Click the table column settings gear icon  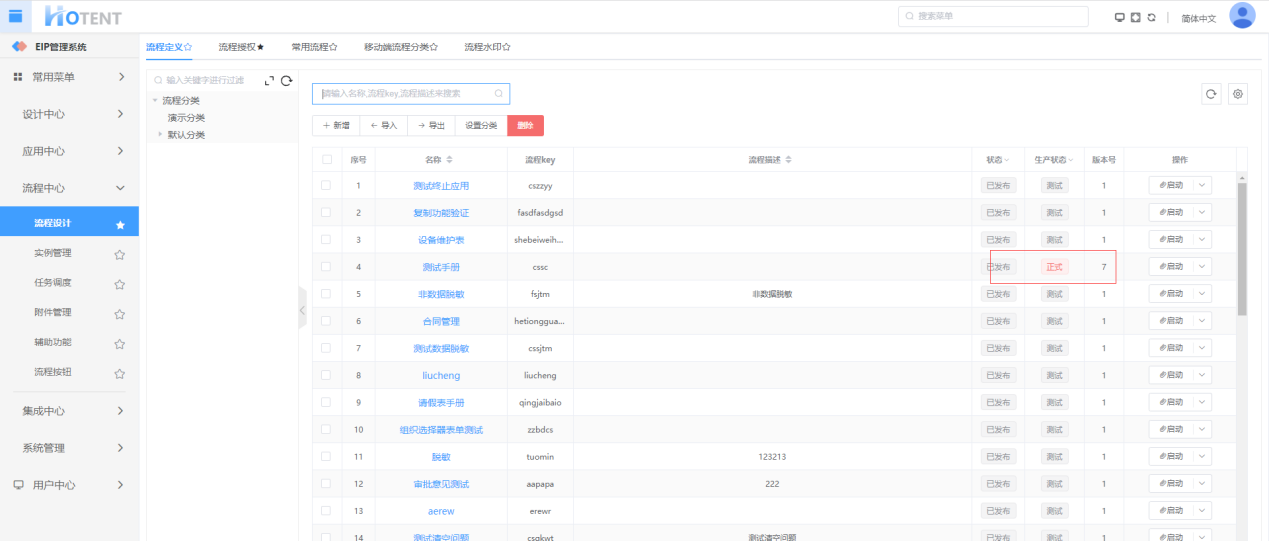tap(1238, 94)
